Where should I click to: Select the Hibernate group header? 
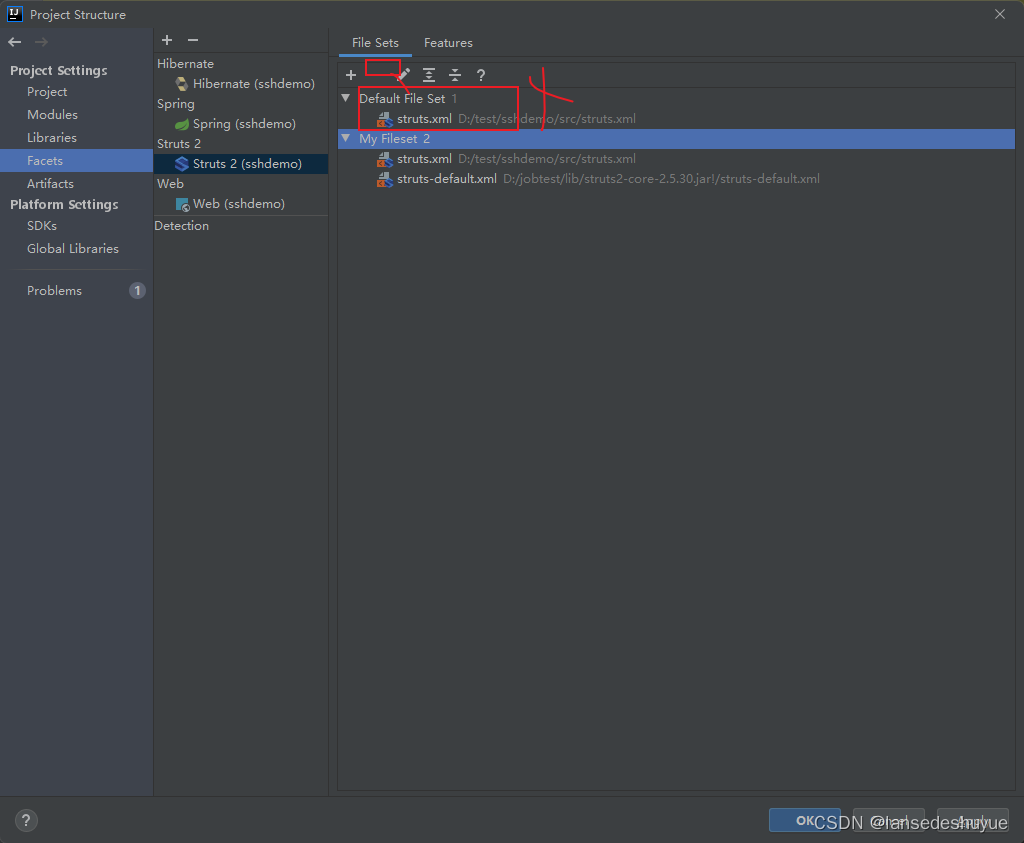185,64
